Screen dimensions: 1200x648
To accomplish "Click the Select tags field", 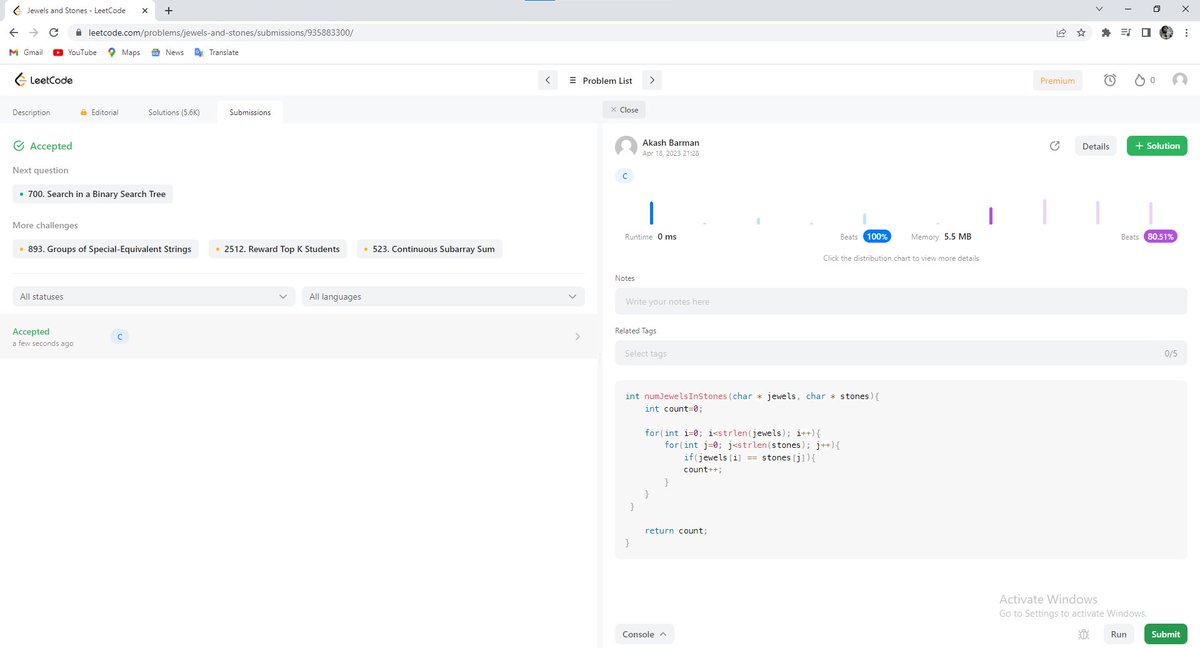I will coord(901,353).
